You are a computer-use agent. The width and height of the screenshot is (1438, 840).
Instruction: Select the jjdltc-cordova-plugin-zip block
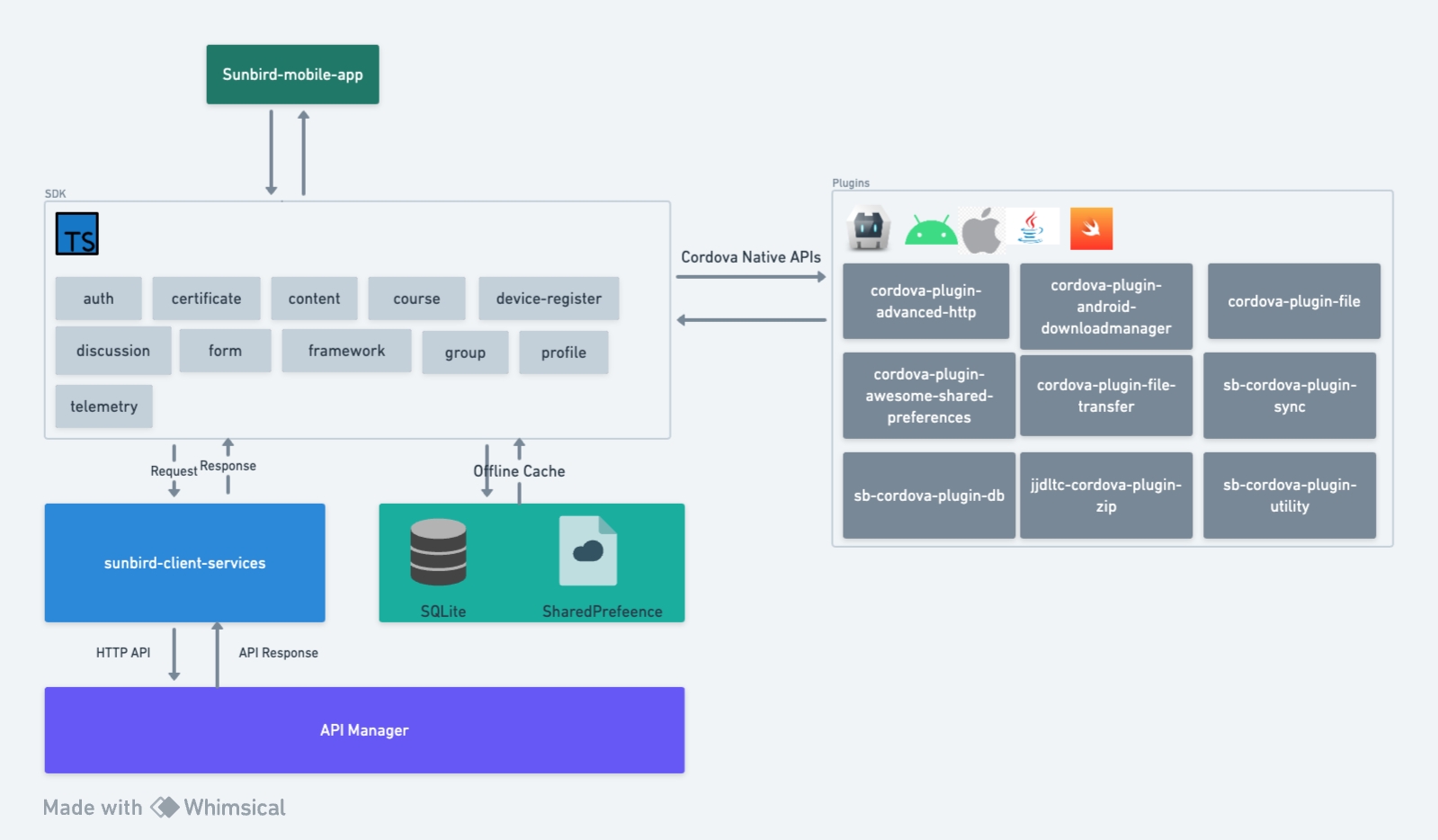tap(1105, 496)
